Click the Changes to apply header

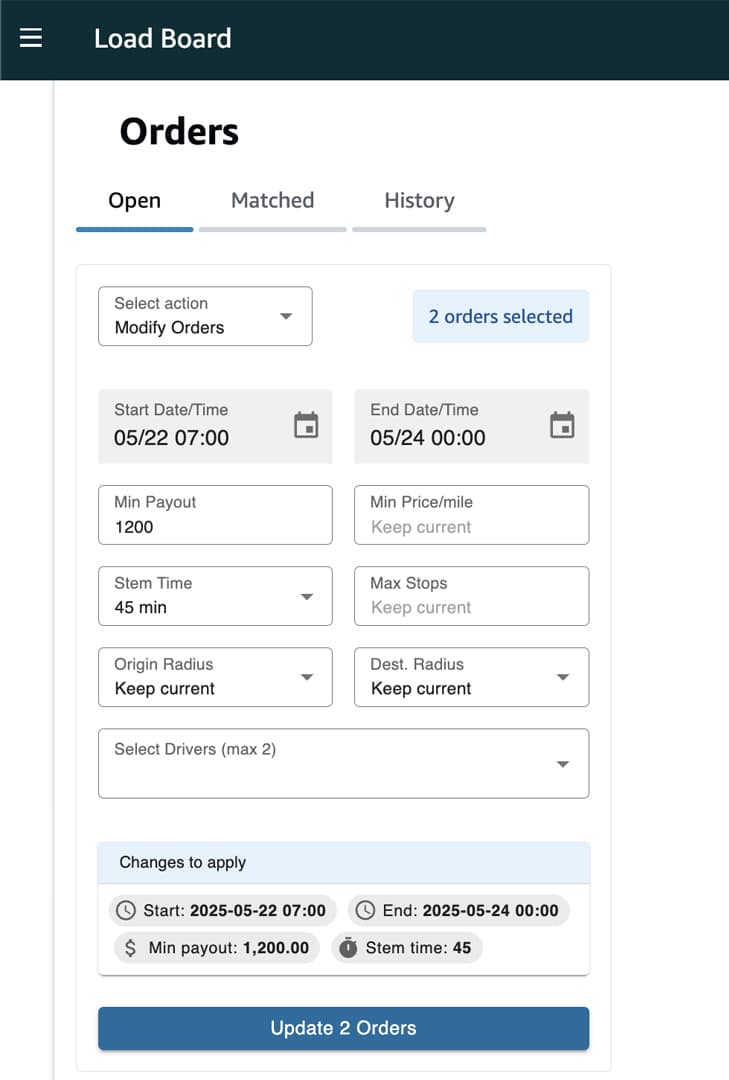coord(343,862)
